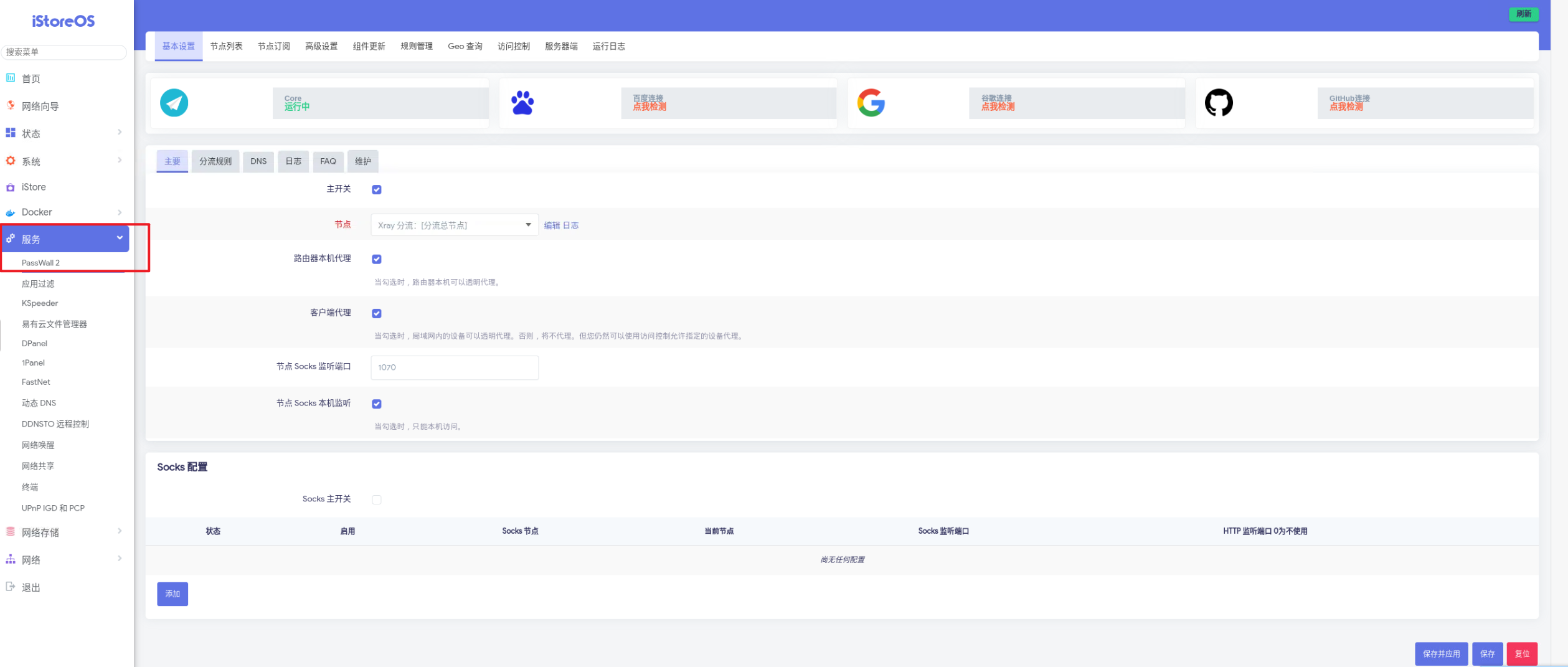Open the 网络向导 sidebar icon
The height and width of the screenshot is (667, 1568).
pyautogui.click(x=11, y=105)
